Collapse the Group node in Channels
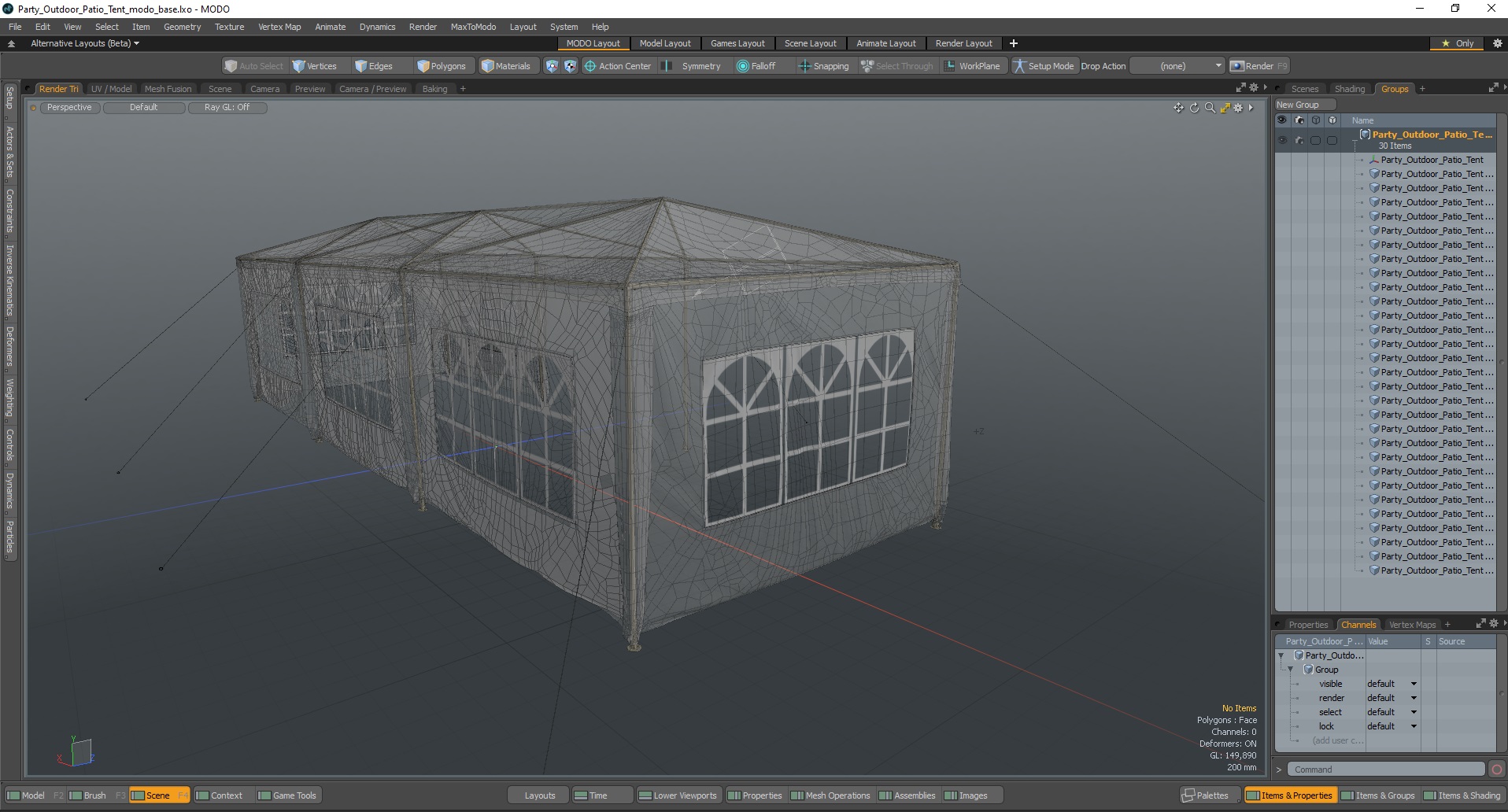 point(1291,670)
